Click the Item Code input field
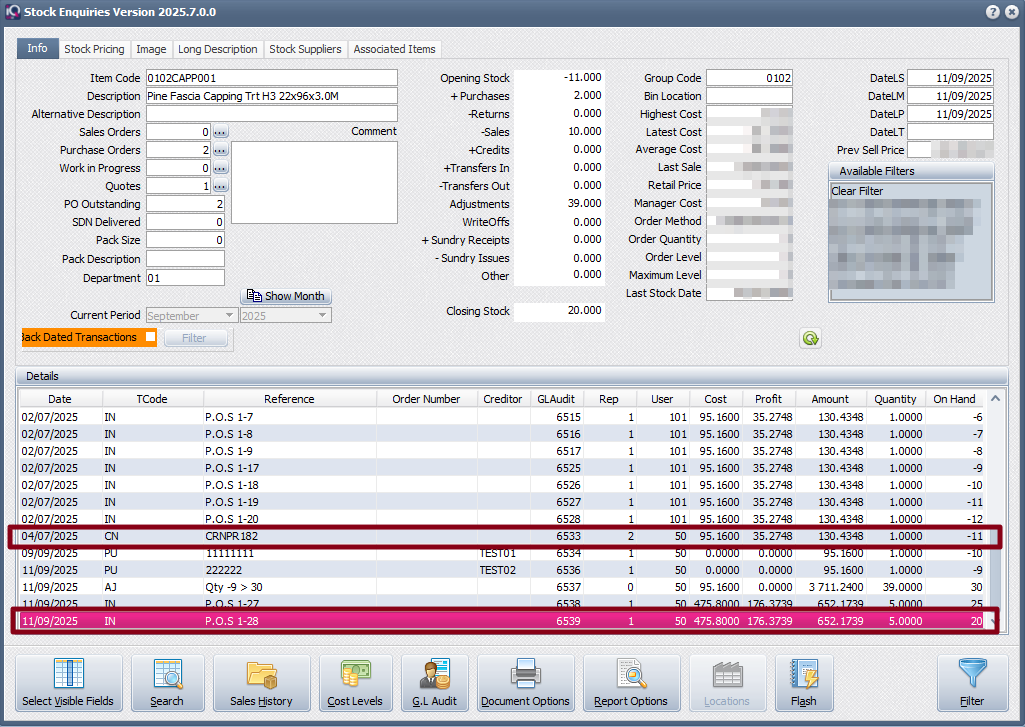Image resolution: width=1025 pixels, height=727 pixels. [x=271, y=78]
